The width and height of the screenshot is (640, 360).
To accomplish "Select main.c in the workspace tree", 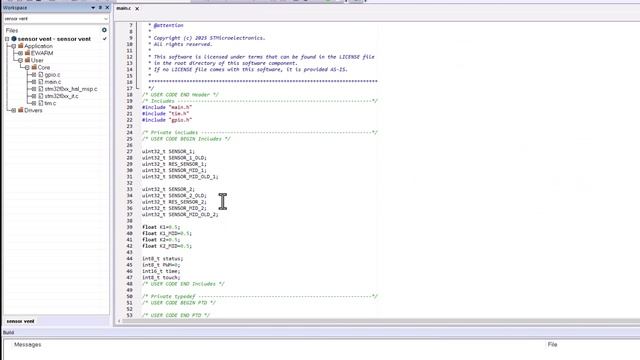I will (x=53, y=82).
